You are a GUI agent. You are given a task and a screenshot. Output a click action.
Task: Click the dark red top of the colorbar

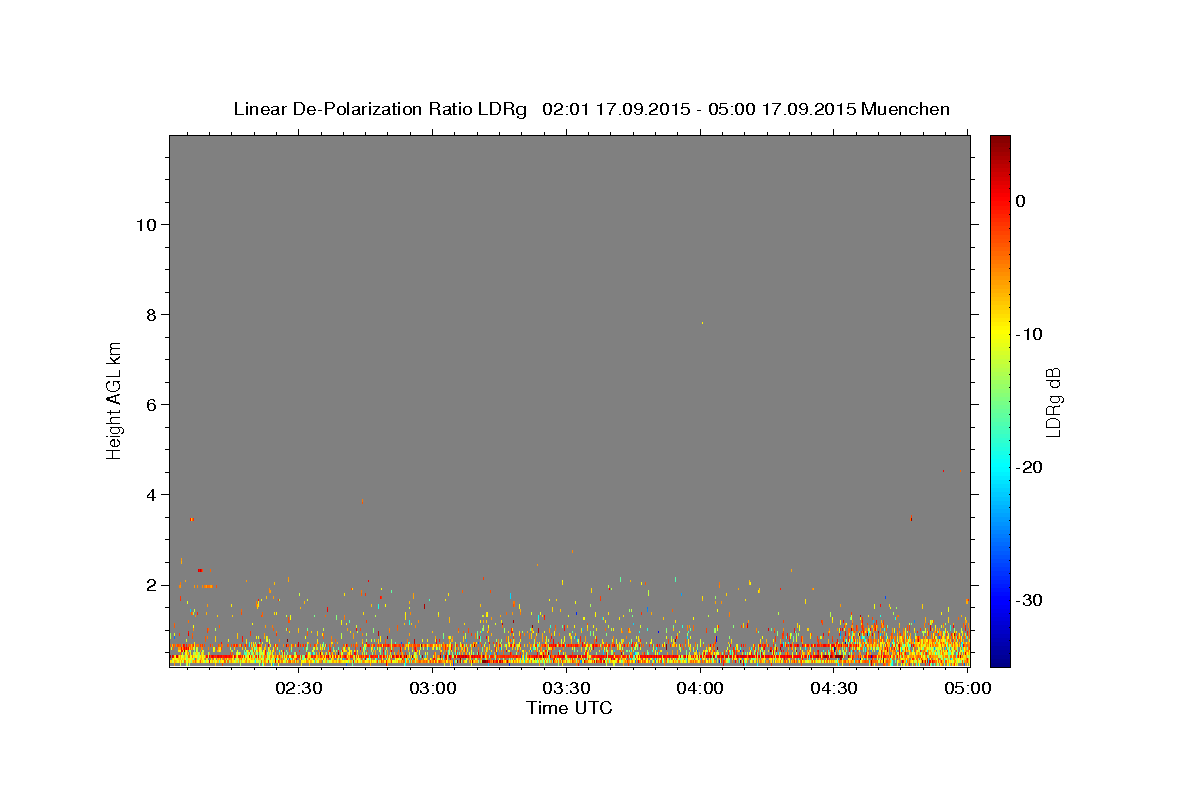point(1000,143)
